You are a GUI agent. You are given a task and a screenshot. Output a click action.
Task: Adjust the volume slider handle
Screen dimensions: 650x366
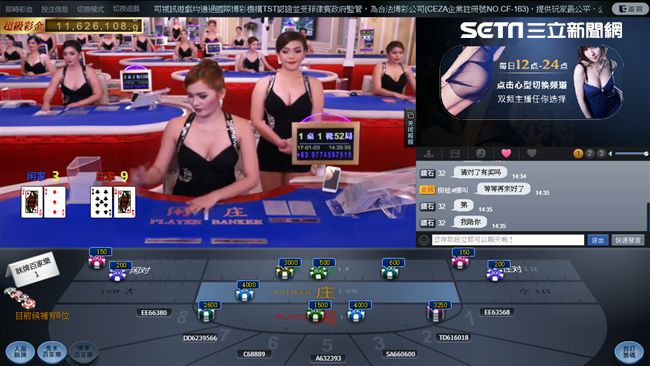point(645,154)
